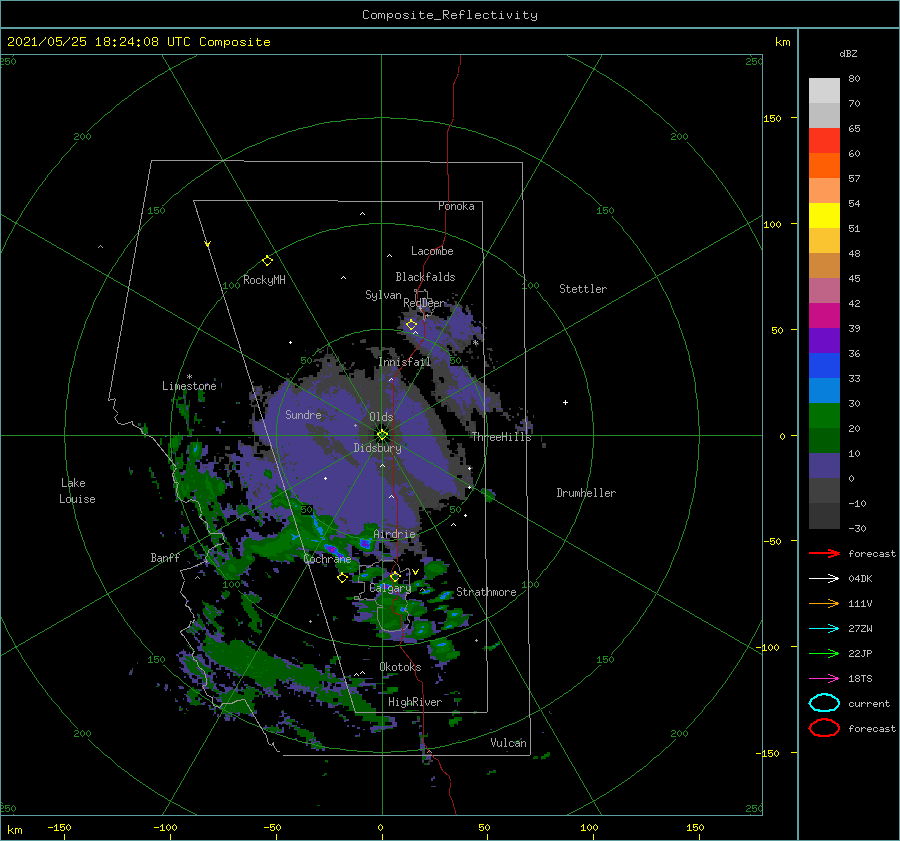This screenshot has width=900, height=841.
Task: Click the 80 value on the dBZ scale
Action: pos(854,79)
